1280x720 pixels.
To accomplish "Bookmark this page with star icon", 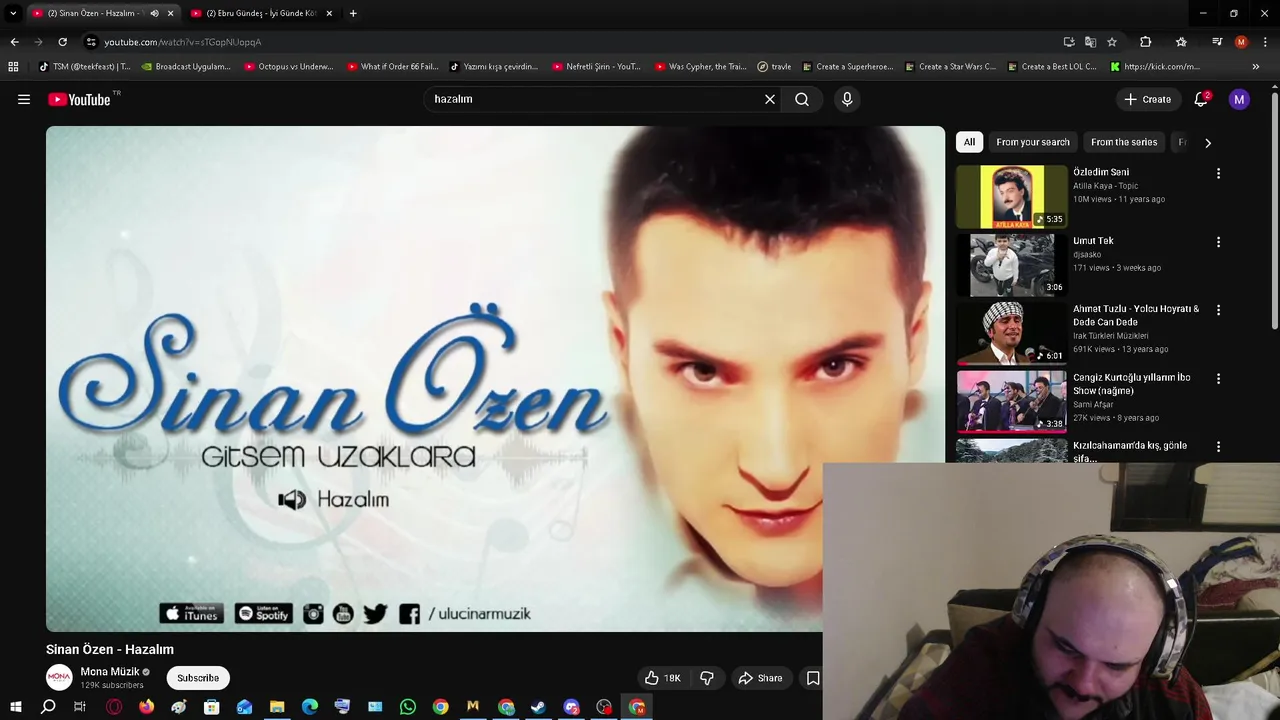I will (x=1112, y=42).
